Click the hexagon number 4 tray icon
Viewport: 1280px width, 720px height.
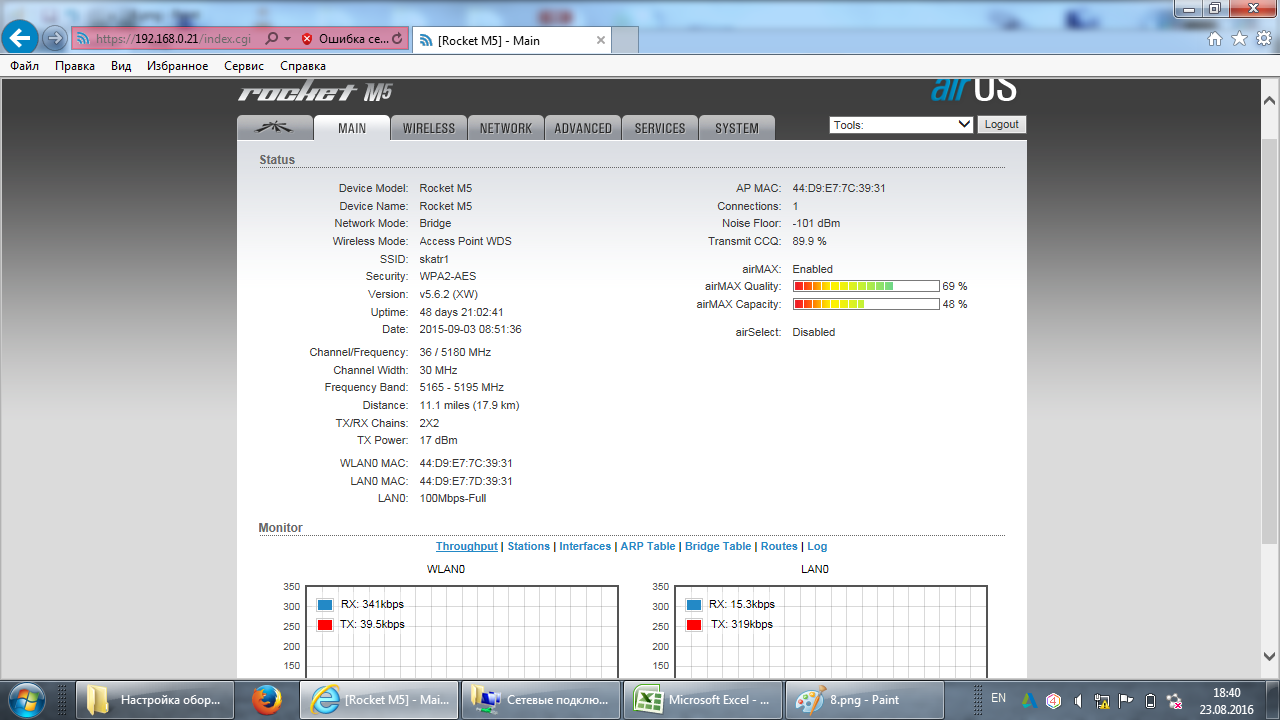(x=1053, y=700)
